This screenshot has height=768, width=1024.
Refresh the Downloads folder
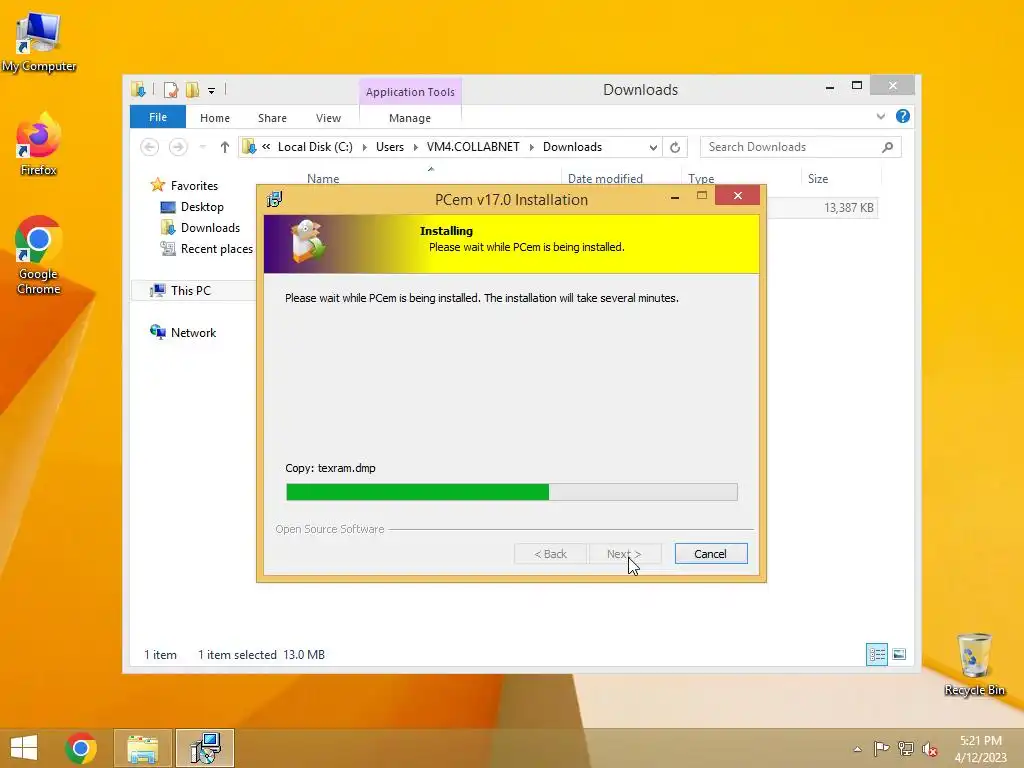pyautogui.click(x=675, y=148)
